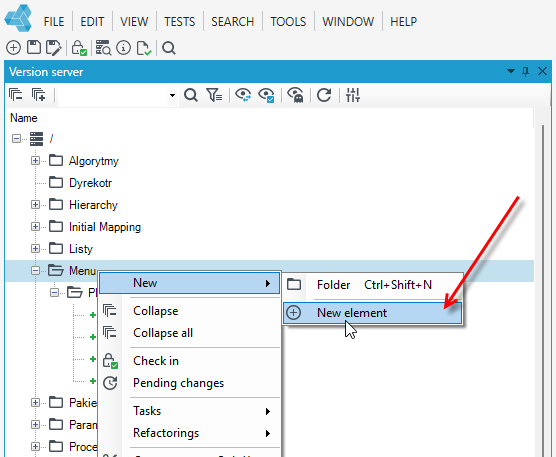The width and height of the screenshot is (556, 457).
Task: Expand the Initial Mapping folder
Action: tap(35, 227)
